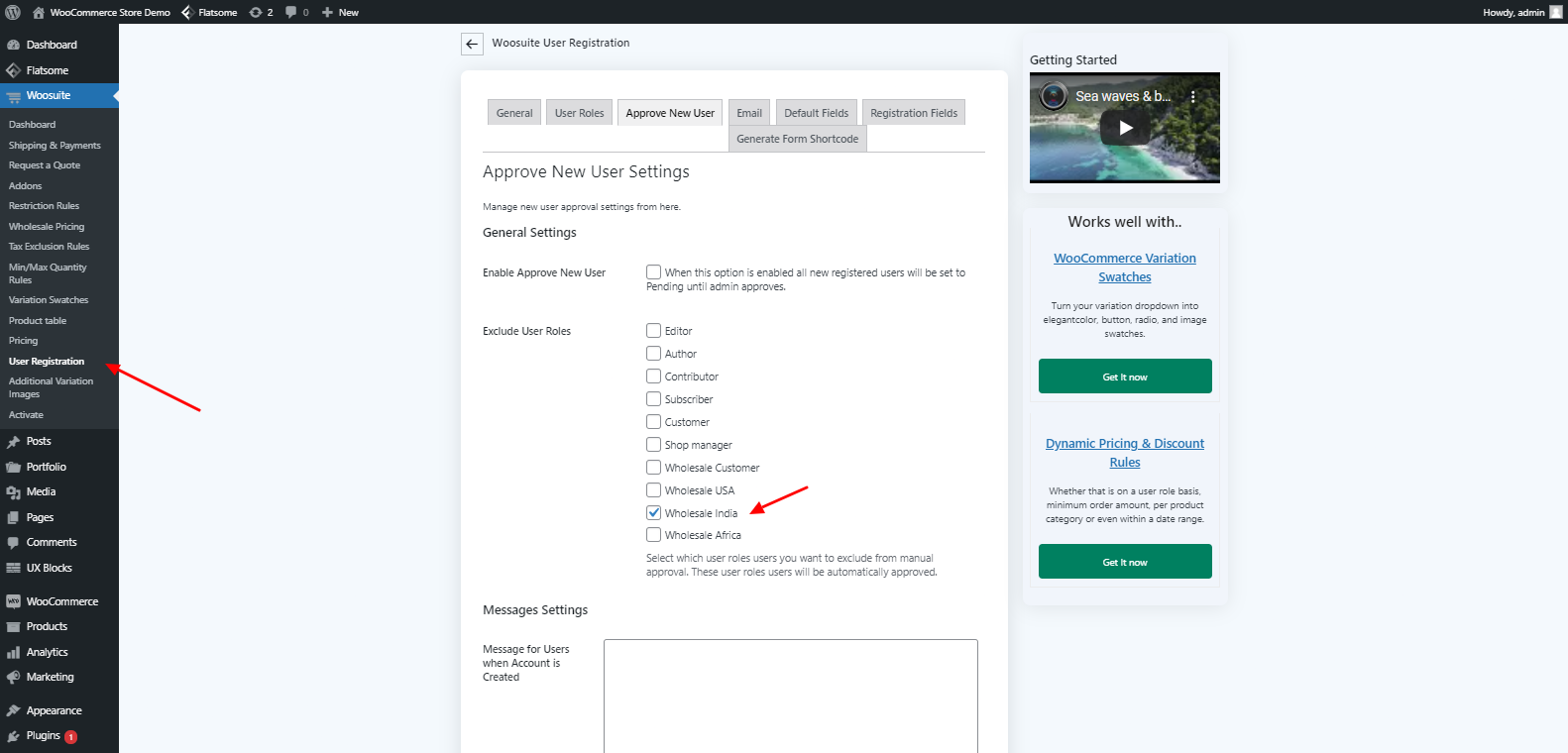The height and width of the screenshot is (753, 1568).
Task: Open Restriction Rules in Woosuite submenu
Action: [45, 206]
